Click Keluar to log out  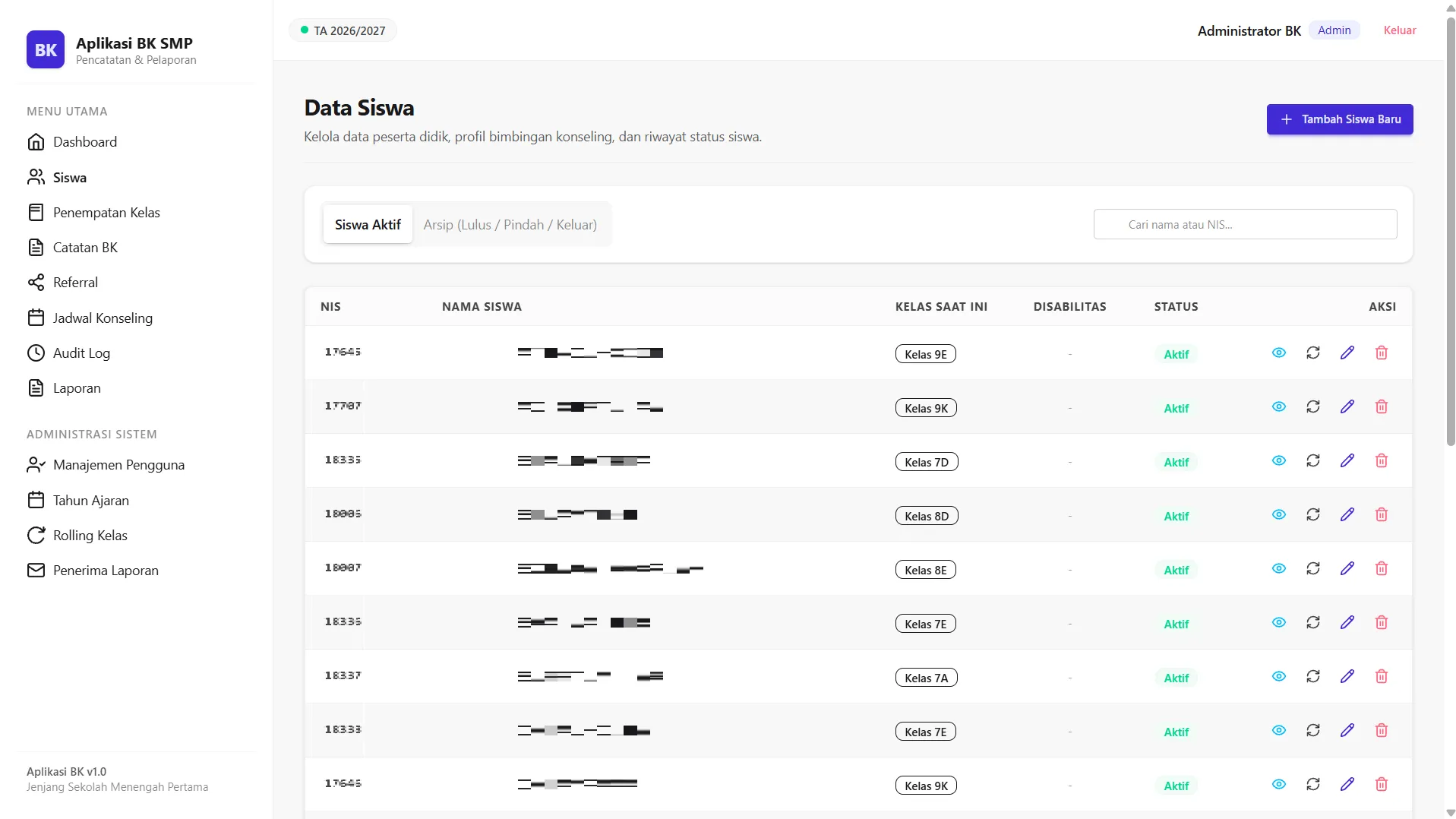(x=1400, y=30)
